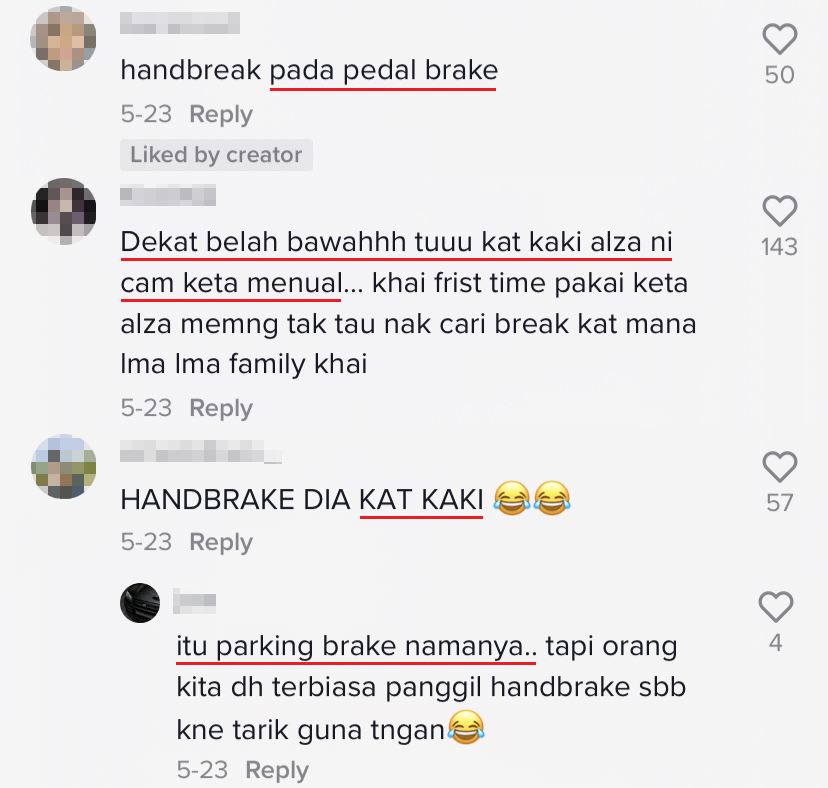Click the 57 likes count

[779, 503]
